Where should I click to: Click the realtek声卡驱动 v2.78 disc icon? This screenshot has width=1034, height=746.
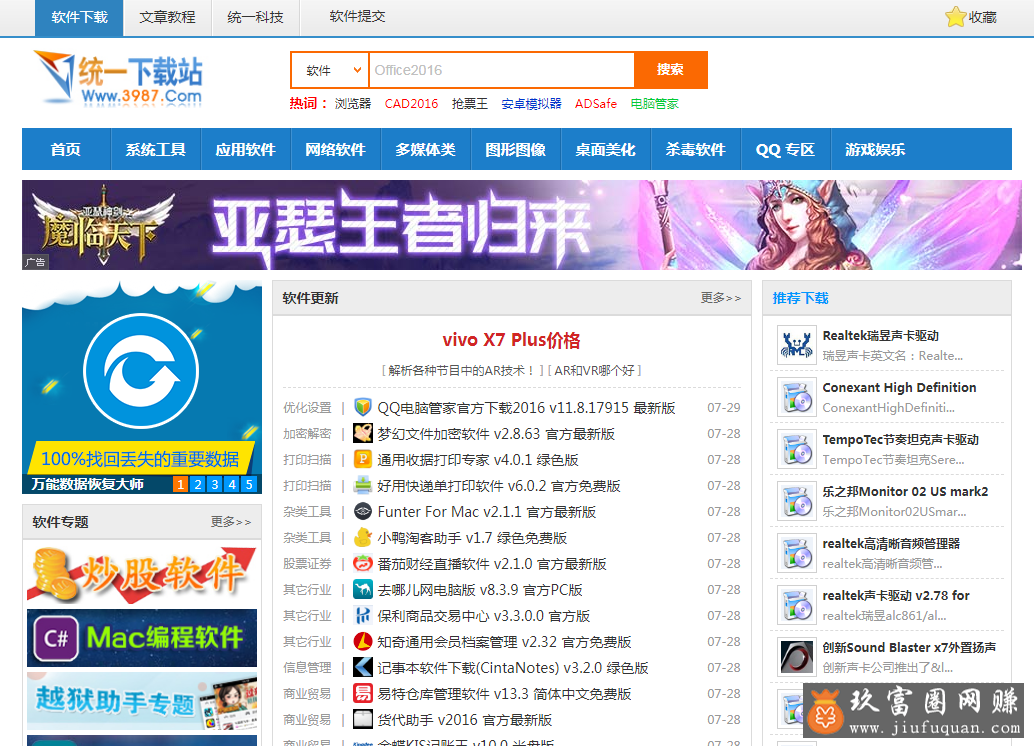coord(797,605)
